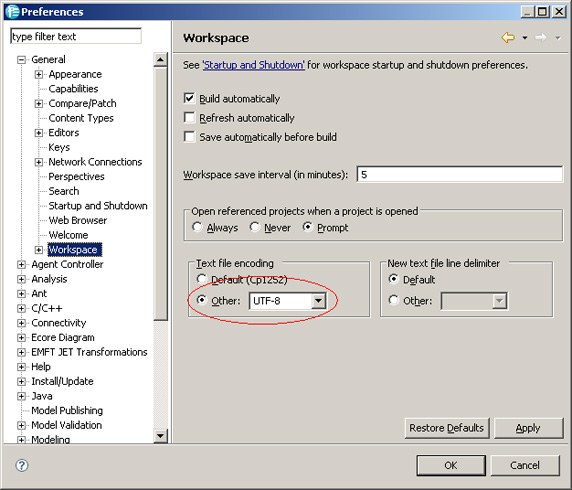Expand the Editors tree node
This screenshot has width=572, height=490.
[x=39, y=133]
